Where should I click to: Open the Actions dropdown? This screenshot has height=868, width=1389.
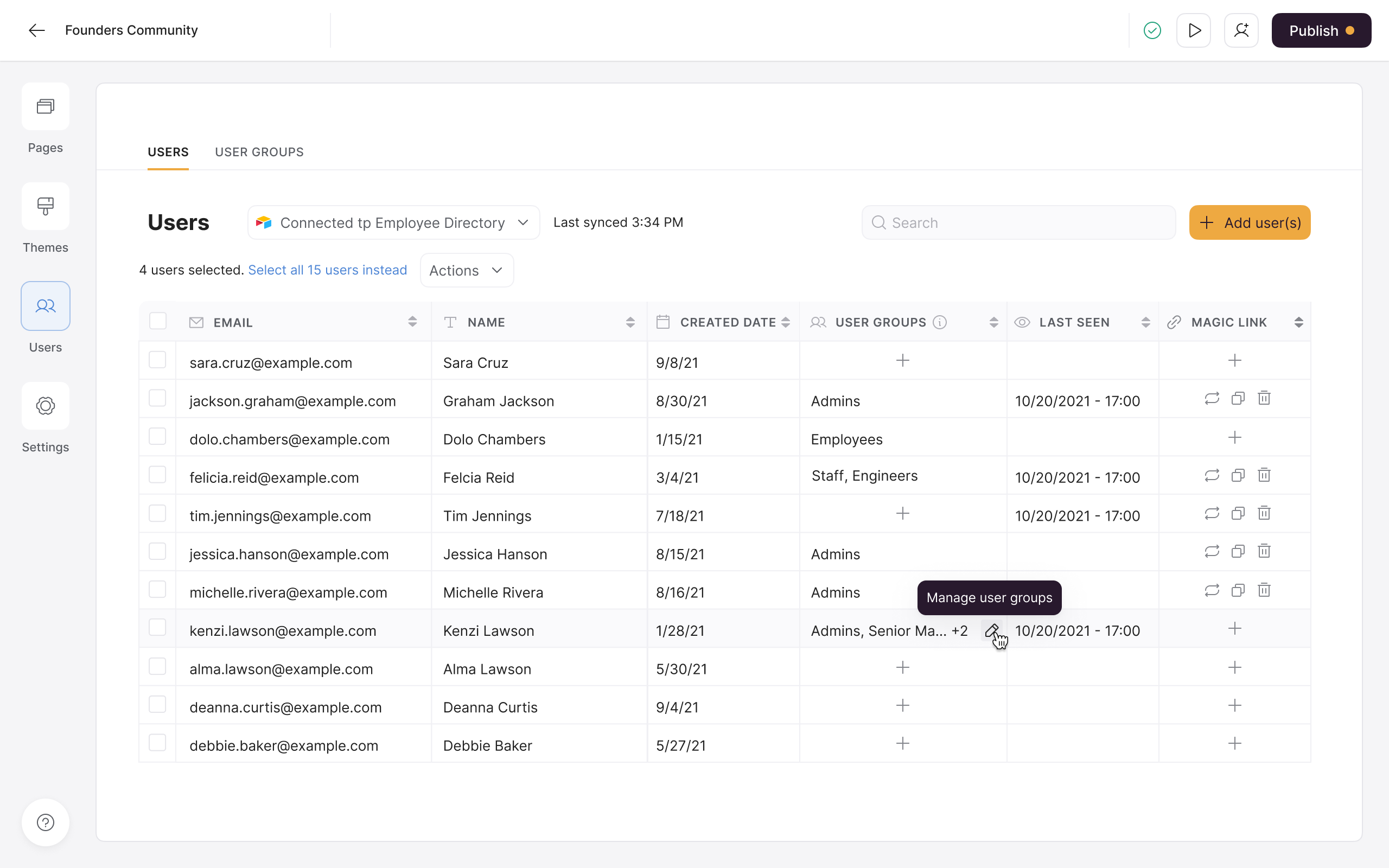coord(466,270)
